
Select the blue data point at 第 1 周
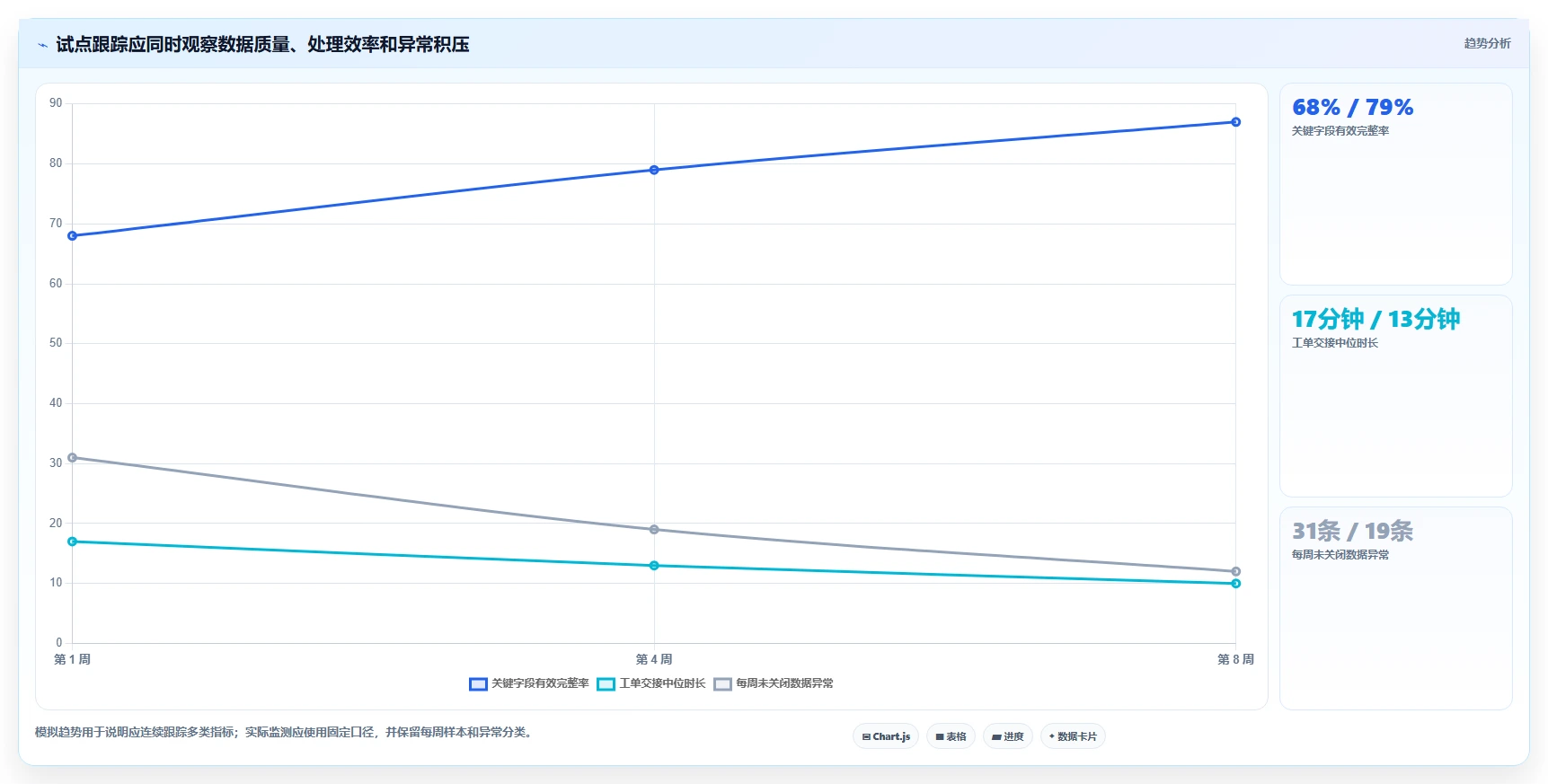pos(73,236)
